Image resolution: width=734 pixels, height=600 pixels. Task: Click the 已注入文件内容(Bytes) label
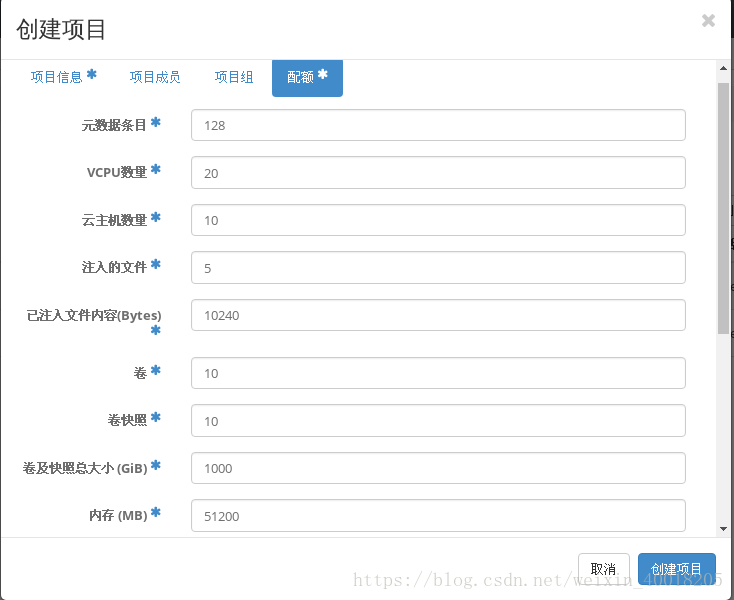coord(94,315)
